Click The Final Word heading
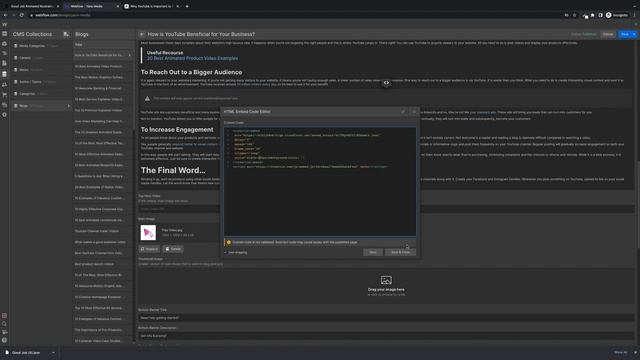 coord(173,170)
